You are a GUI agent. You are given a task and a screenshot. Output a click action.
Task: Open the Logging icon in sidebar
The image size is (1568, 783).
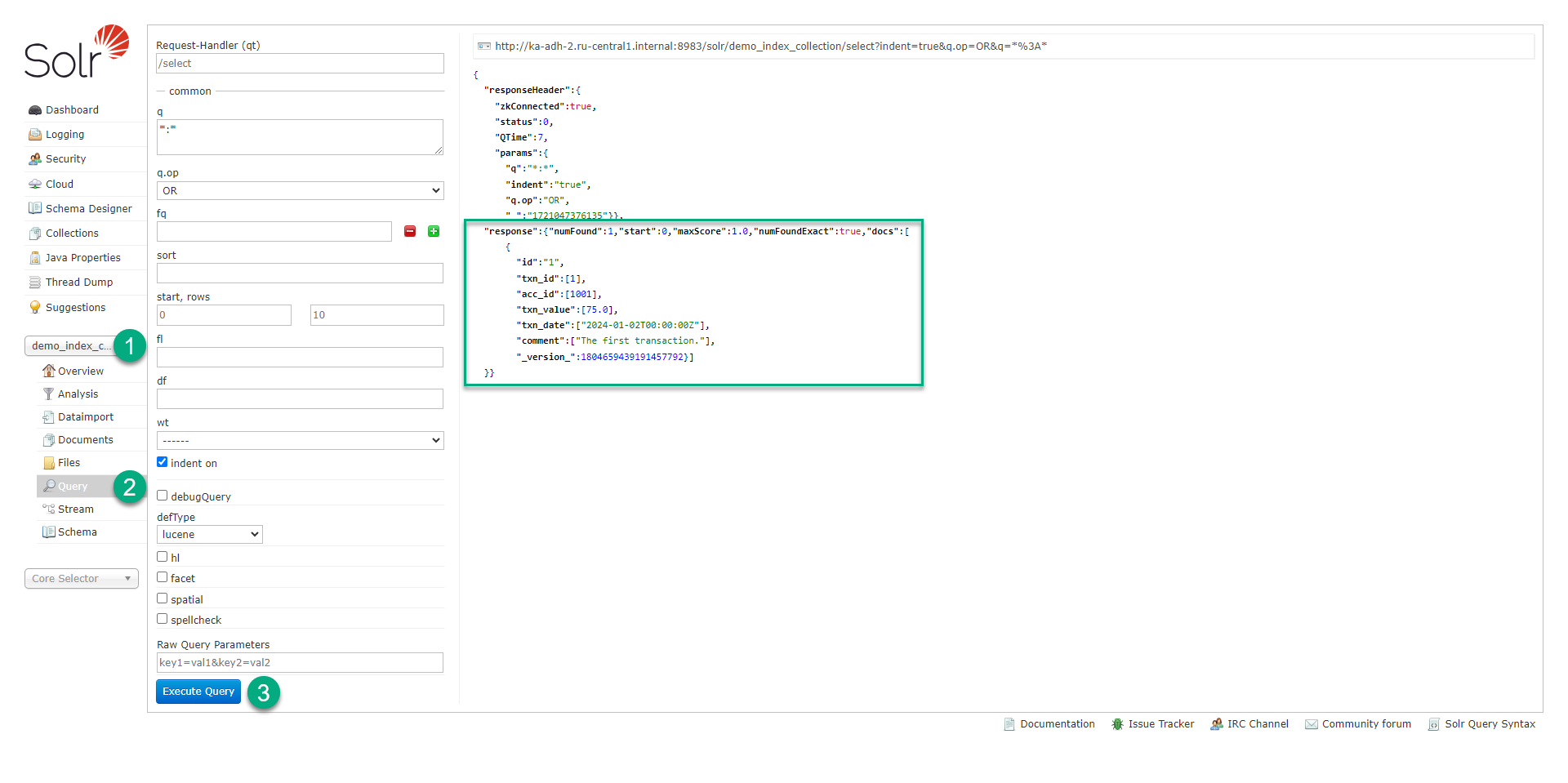(35, 135)
